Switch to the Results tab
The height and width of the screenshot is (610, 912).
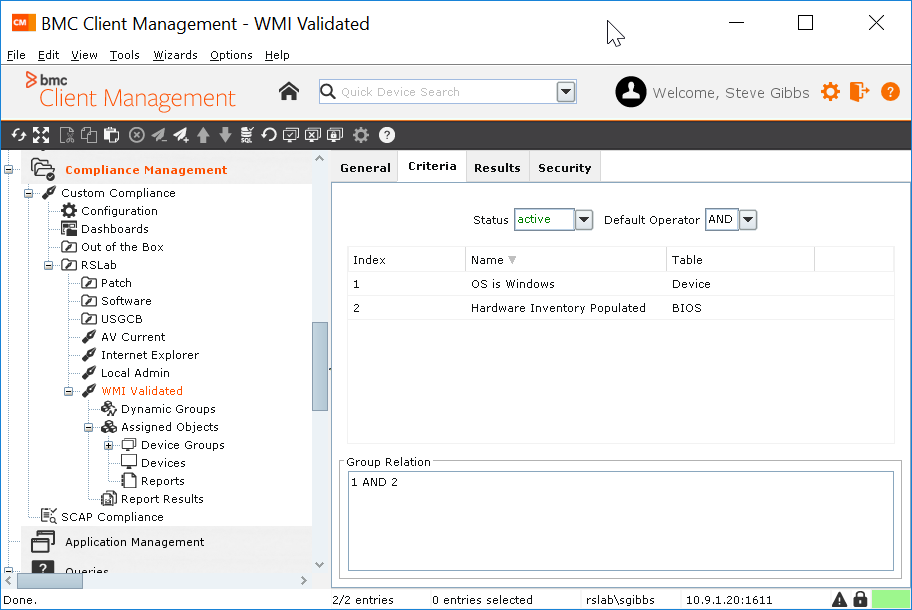[497, 168]
